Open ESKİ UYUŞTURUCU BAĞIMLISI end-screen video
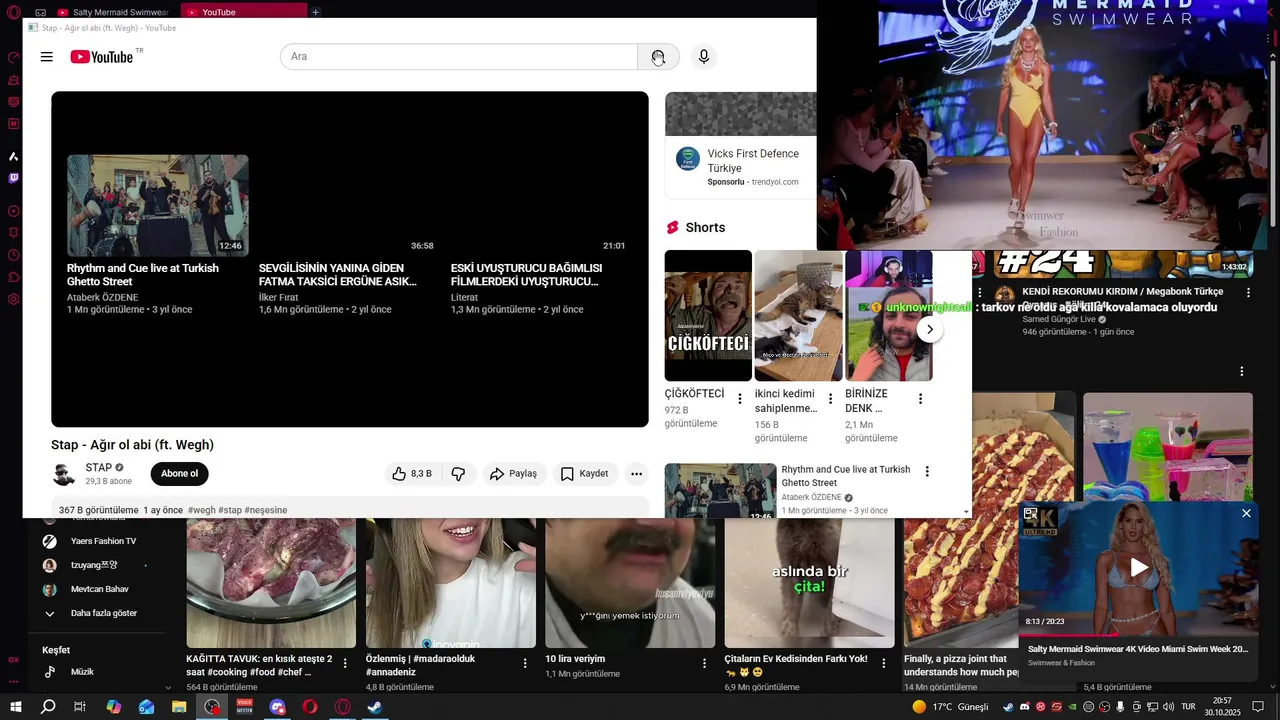The image size is (1280, 720). point(526,275)
